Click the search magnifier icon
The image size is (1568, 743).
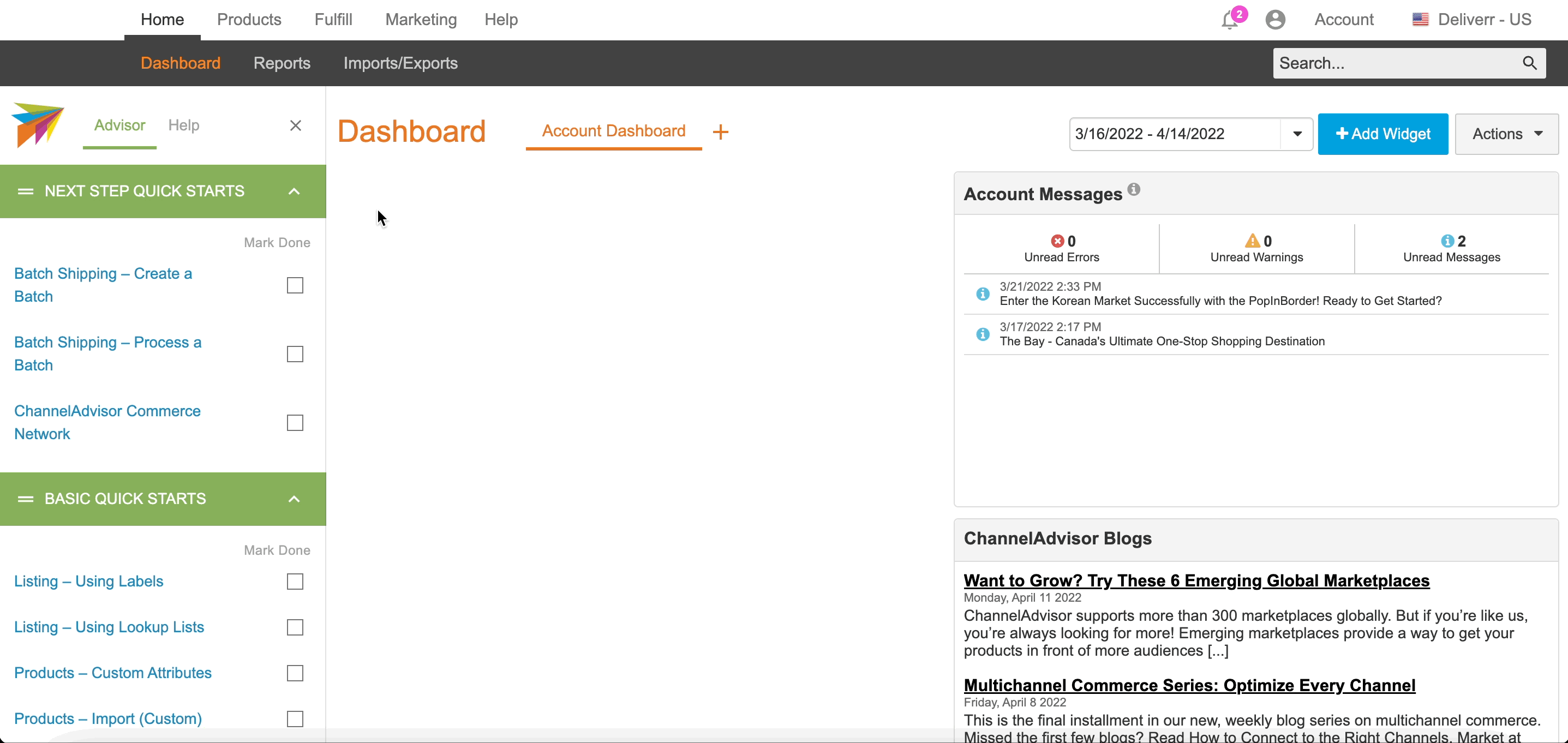point(1530,63)
